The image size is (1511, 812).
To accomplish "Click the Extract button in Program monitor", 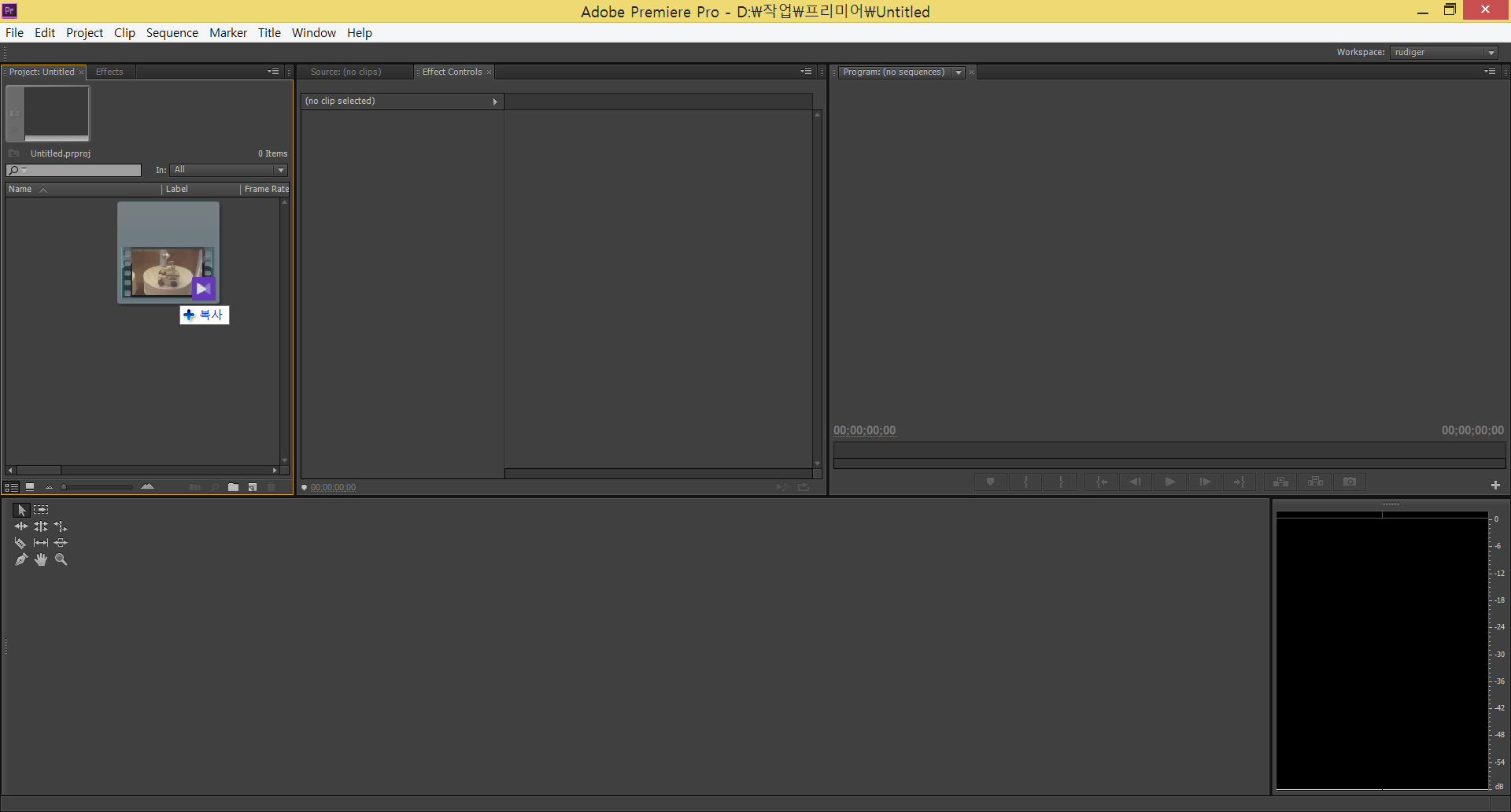I will [1316, 482].
